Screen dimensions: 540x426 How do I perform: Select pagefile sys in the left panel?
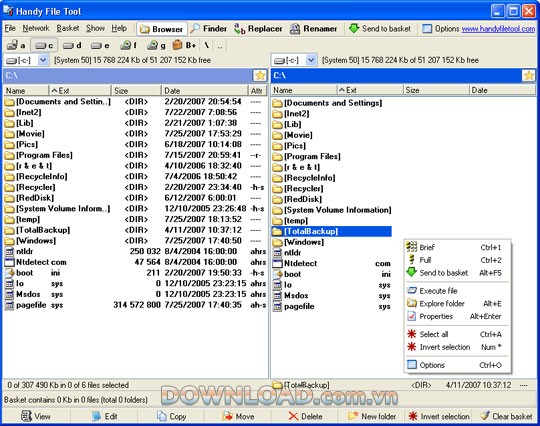[x=135, y=305]
